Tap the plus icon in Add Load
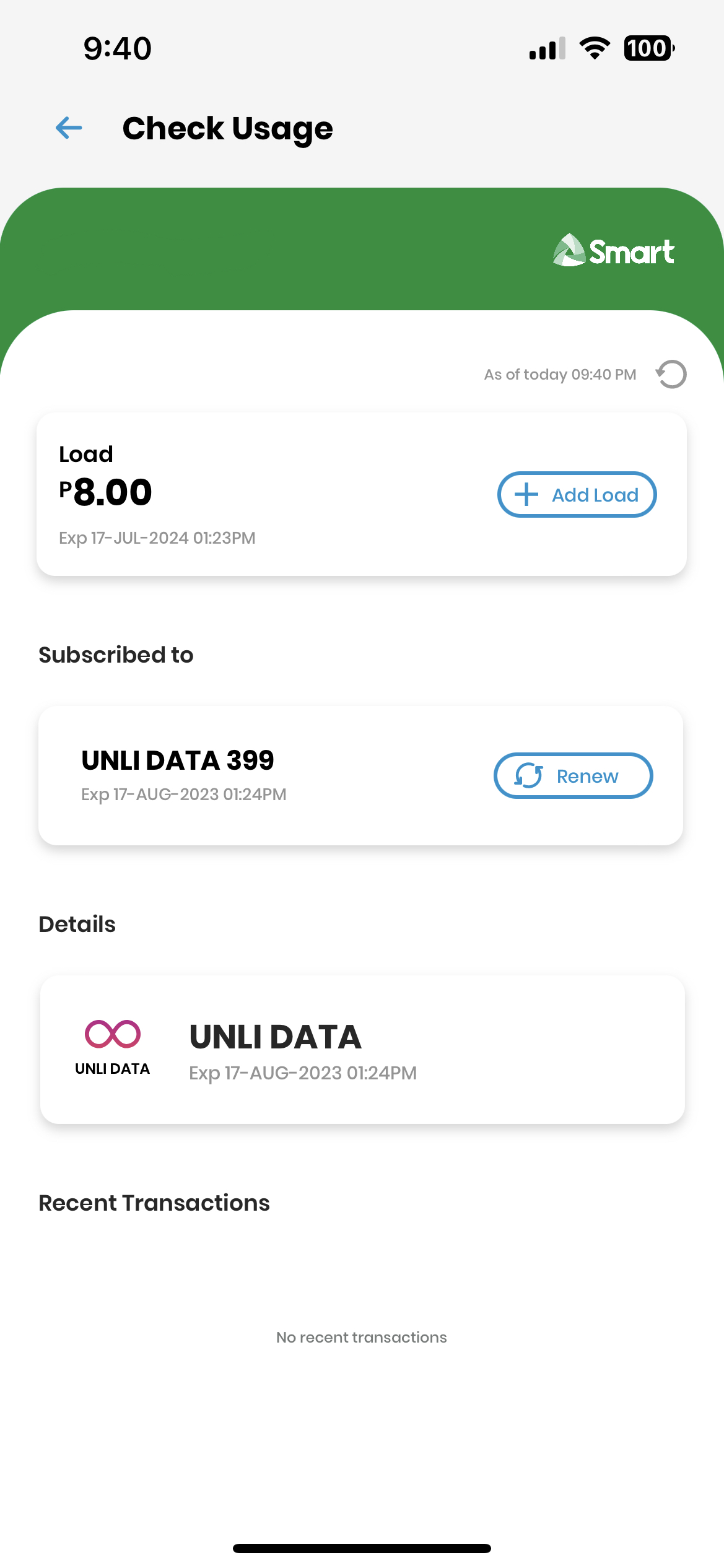The height and width of the screenshot is (1568, 724). (526, 495)
